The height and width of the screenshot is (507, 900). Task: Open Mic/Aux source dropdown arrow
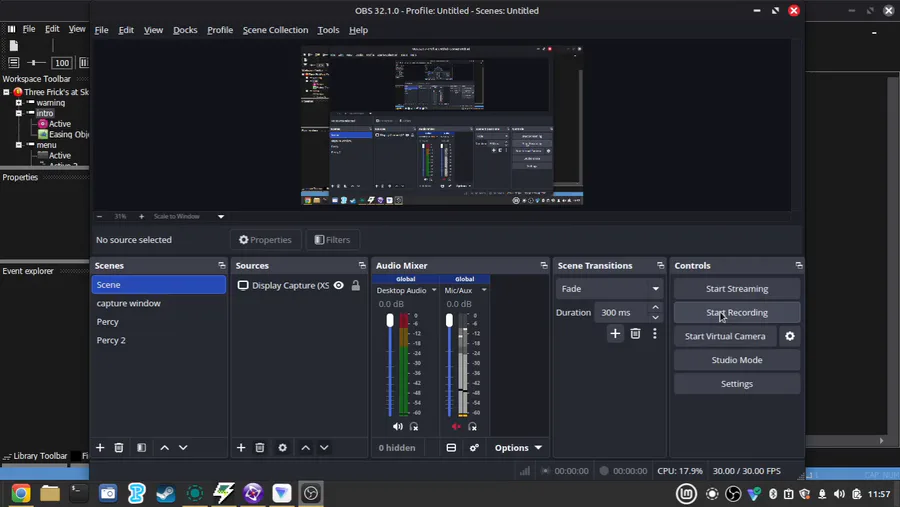(484, 290)
